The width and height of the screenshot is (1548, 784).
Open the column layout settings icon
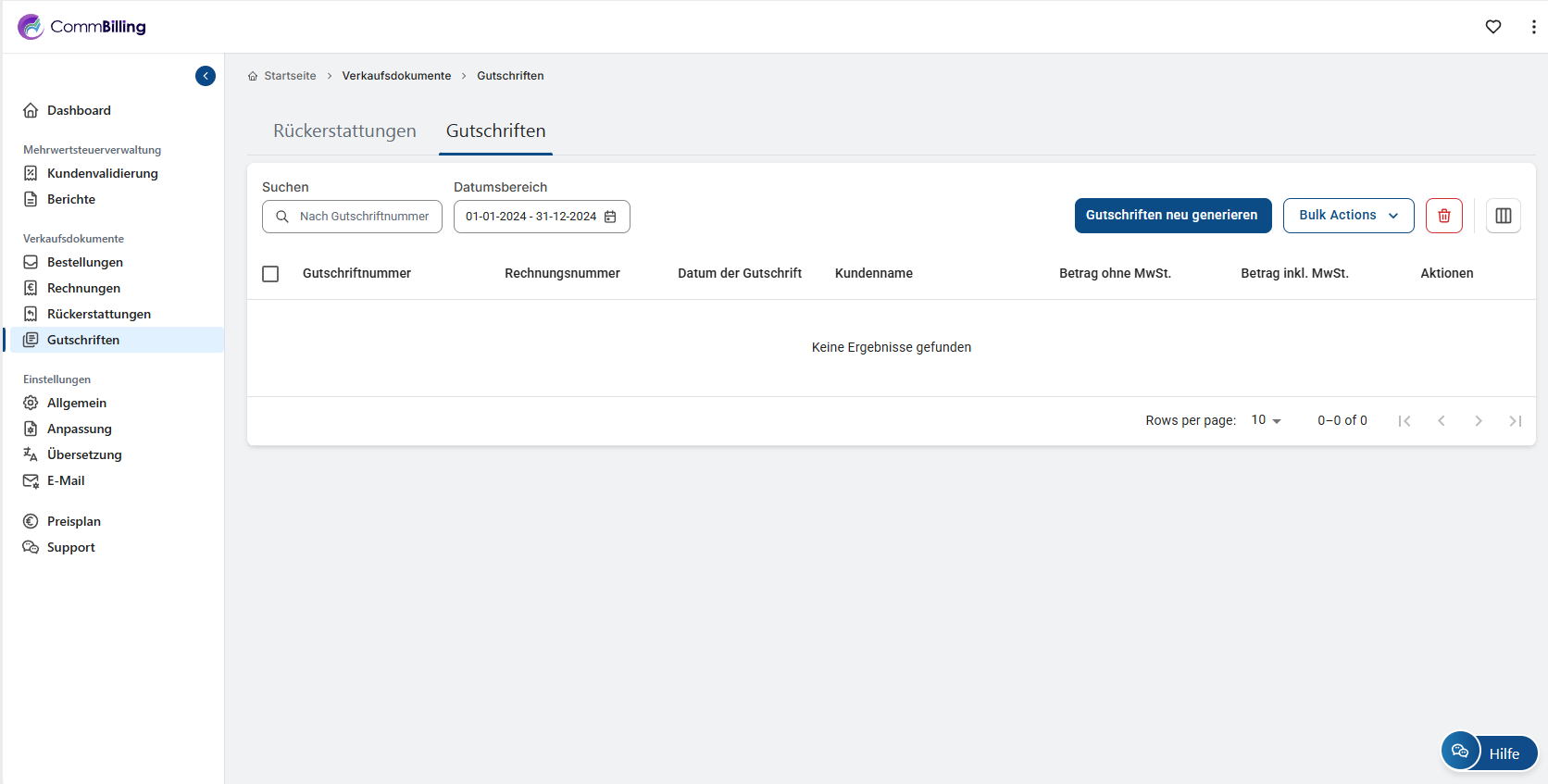pyautogui.click(x=1503, y=216)
